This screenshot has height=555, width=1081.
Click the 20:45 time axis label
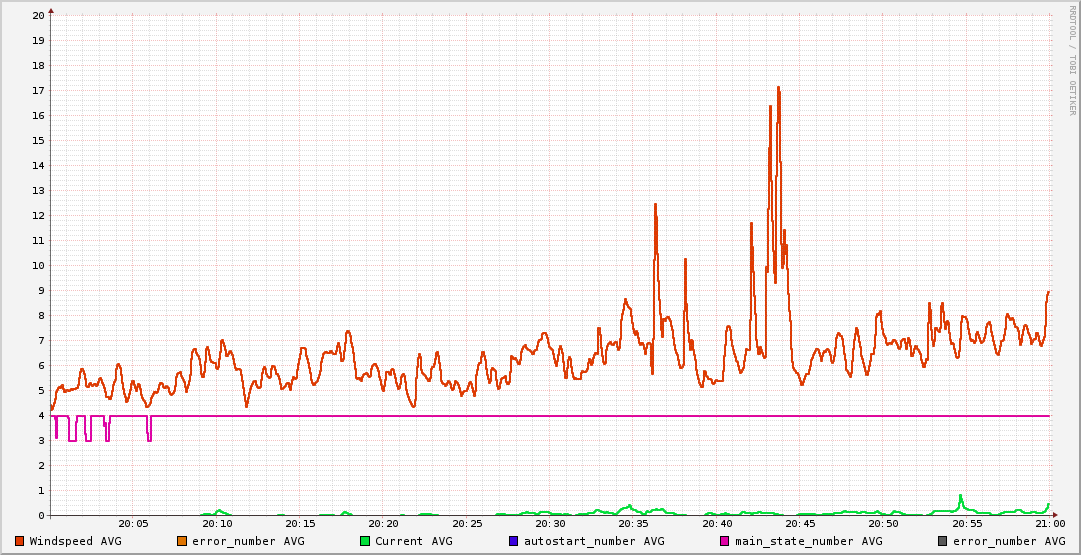click(x=800, y=523)
